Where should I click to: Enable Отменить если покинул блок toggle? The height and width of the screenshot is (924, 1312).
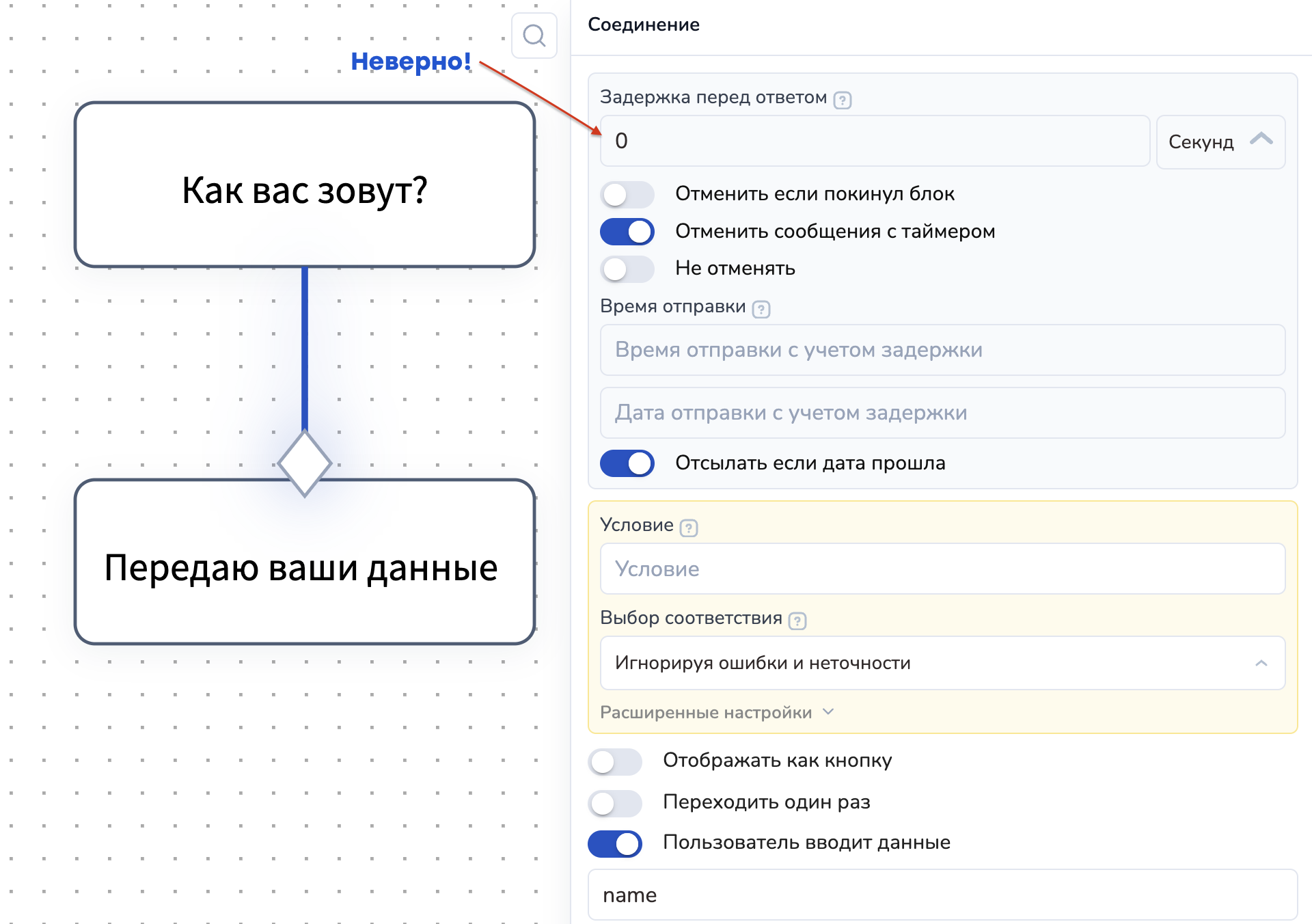tap(627, 195)
